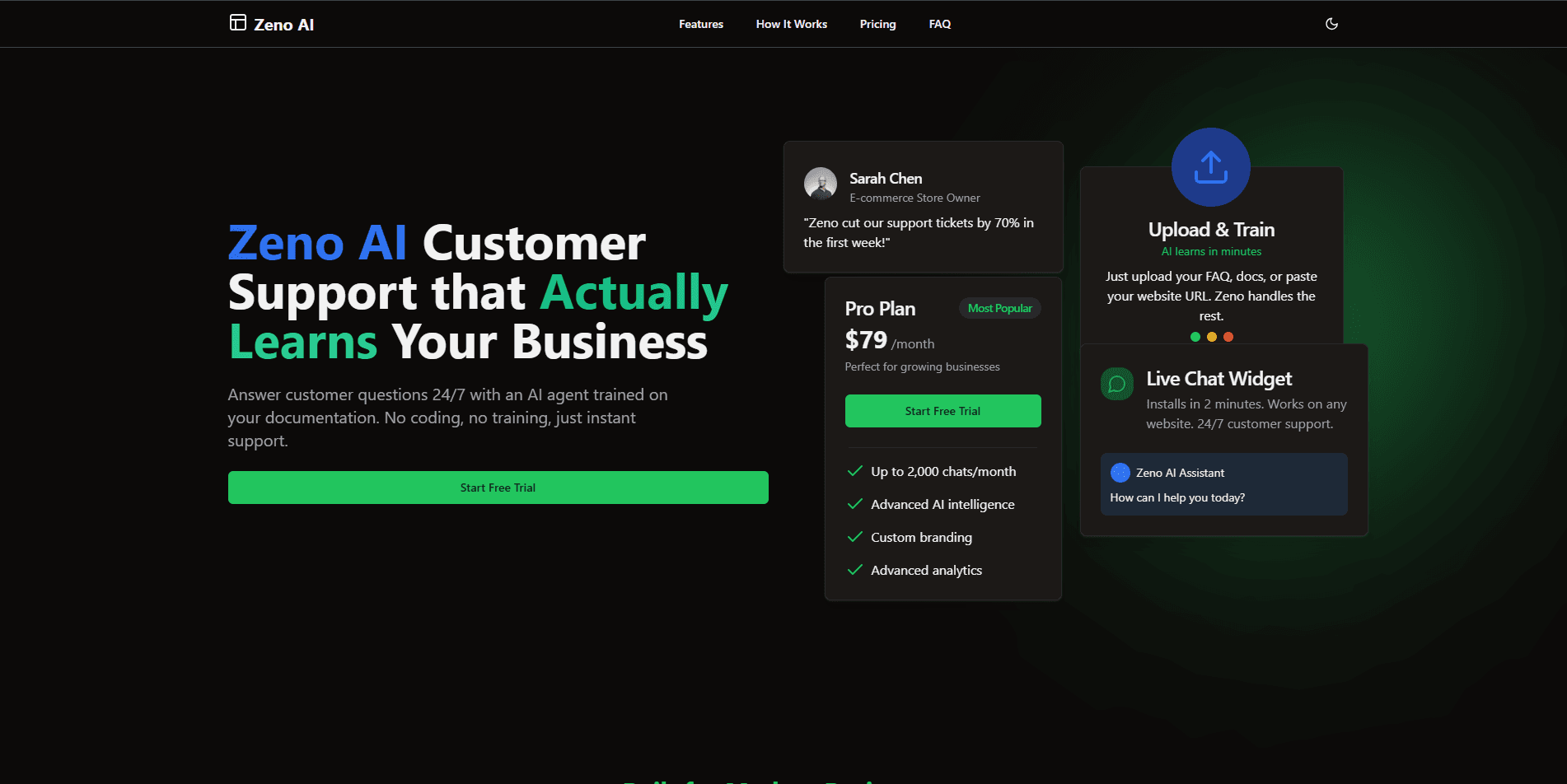Click the blue upload arrow icon
Image resolution: width=1567 pixels, height=784 pixels.
(1211, 167)
